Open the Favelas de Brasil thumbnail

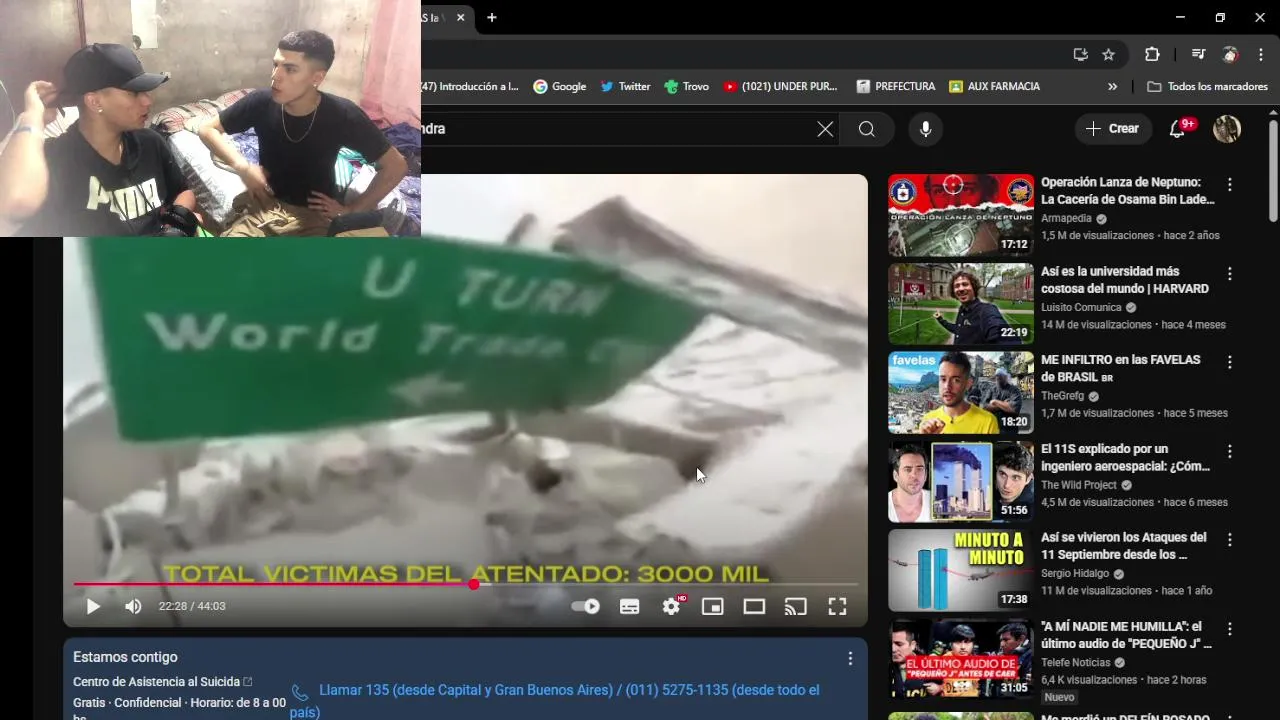click(x=961, y=392)
